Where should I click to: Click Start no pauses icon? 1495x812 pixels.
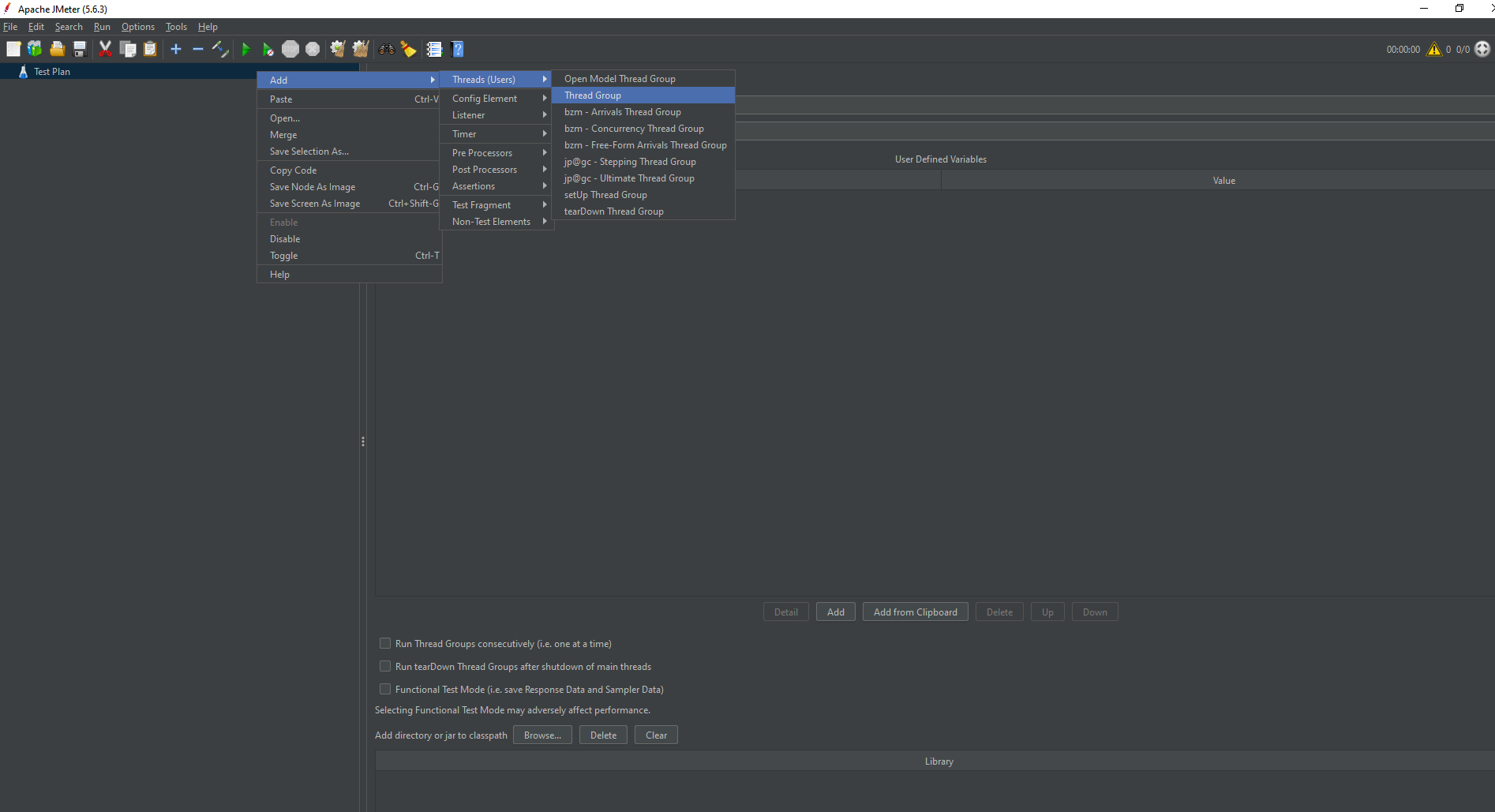coord(268,49)
